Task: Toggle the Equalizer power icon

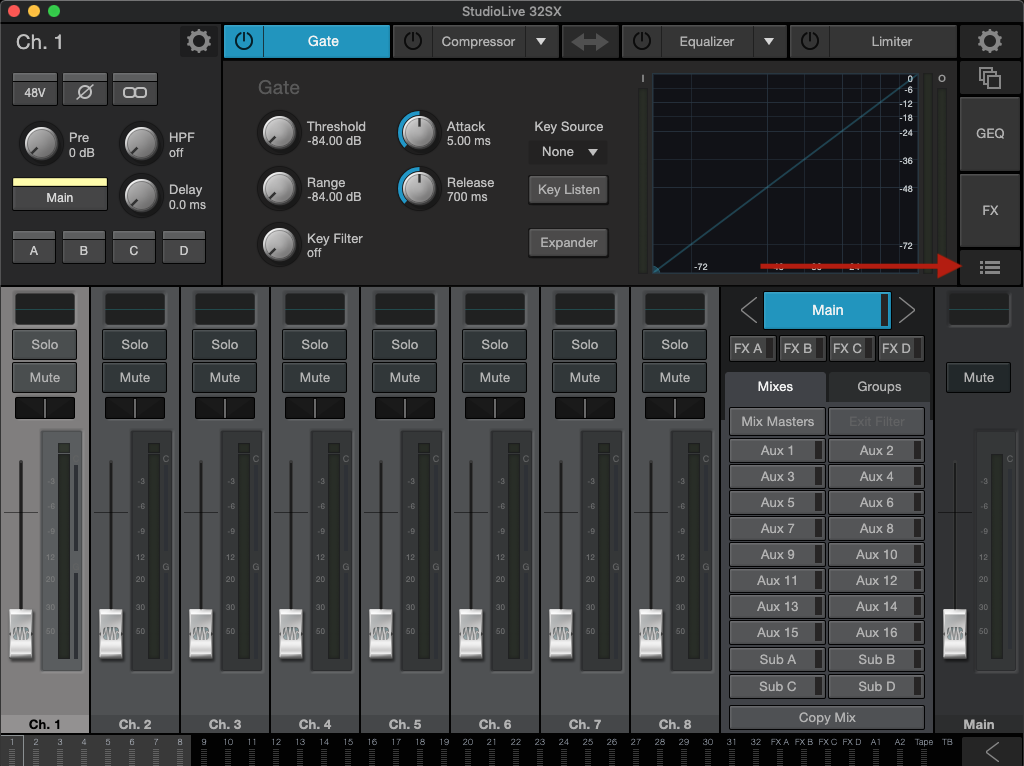Action: tap(642, 41)
